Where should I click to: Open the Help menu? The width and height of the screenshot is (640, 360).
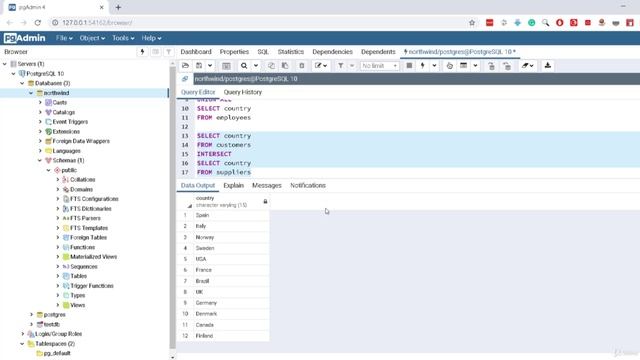[151, 38]
